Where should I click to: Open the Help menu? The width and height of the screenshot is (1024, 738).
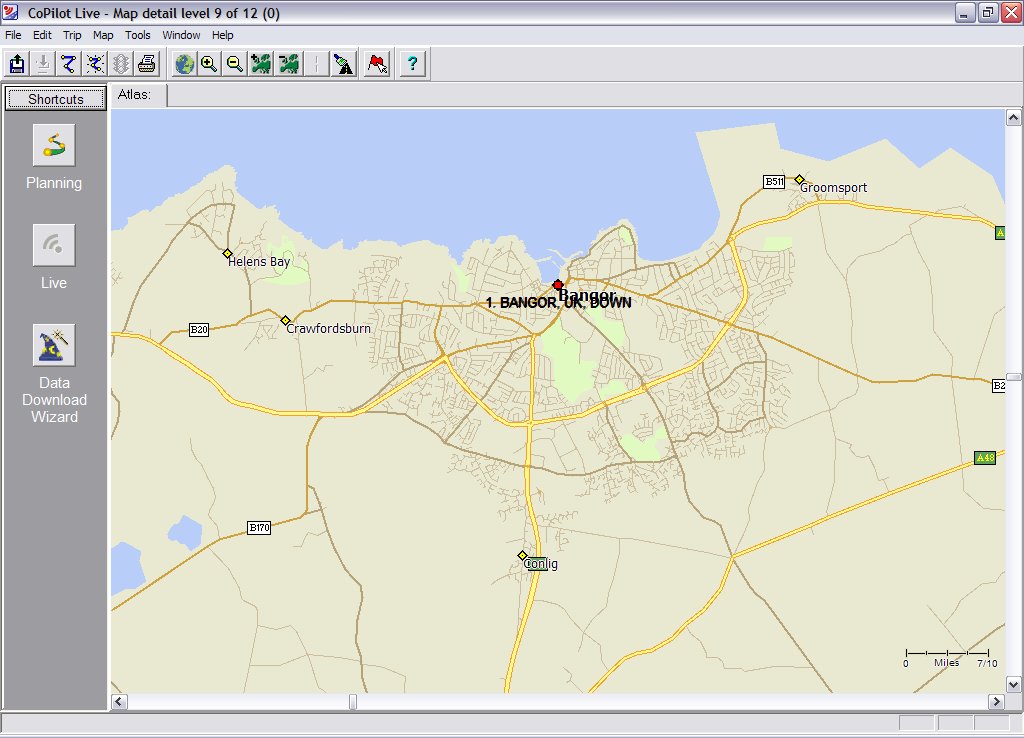(222, 35)
